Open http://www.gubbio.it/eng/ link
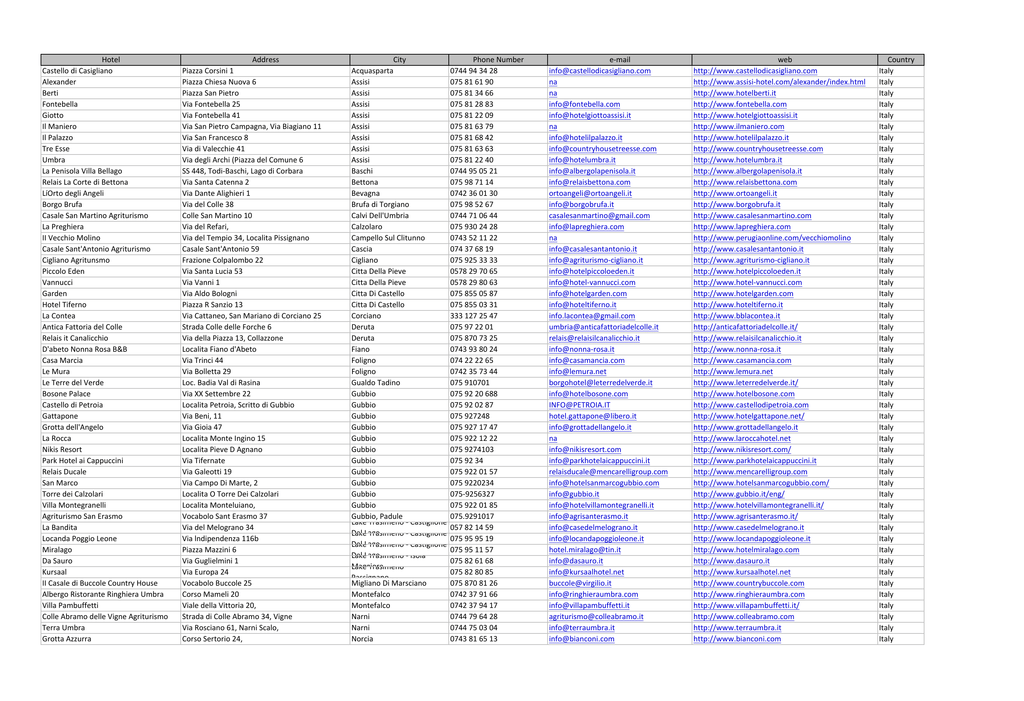This screenshot has height=701, width=1024. pyautogui.click(x=739, y=494)
